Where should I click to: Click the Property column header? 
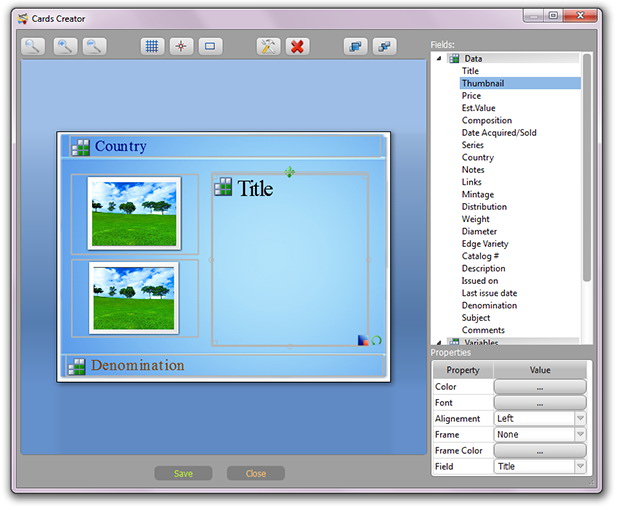pyautogui.click(x=463, y=370)
